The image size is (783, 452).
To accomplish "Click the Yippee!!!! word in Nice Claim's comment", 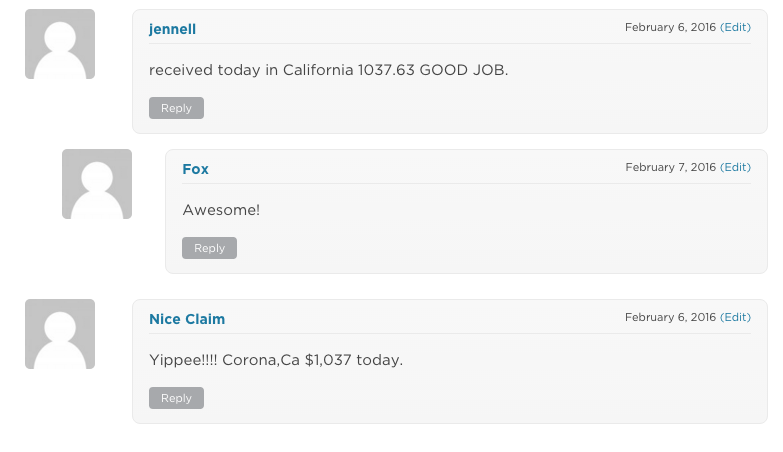I will click(x=183, y=360).
